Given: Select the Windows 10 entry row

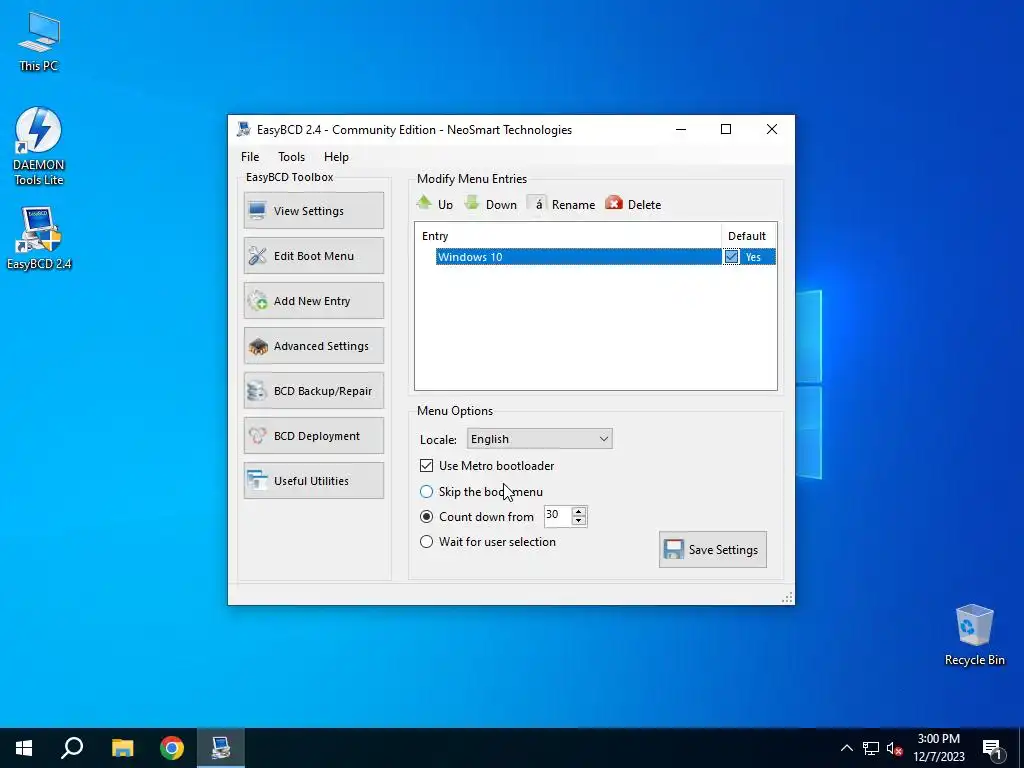Looking at the screenshot, I should click(579, 257).
